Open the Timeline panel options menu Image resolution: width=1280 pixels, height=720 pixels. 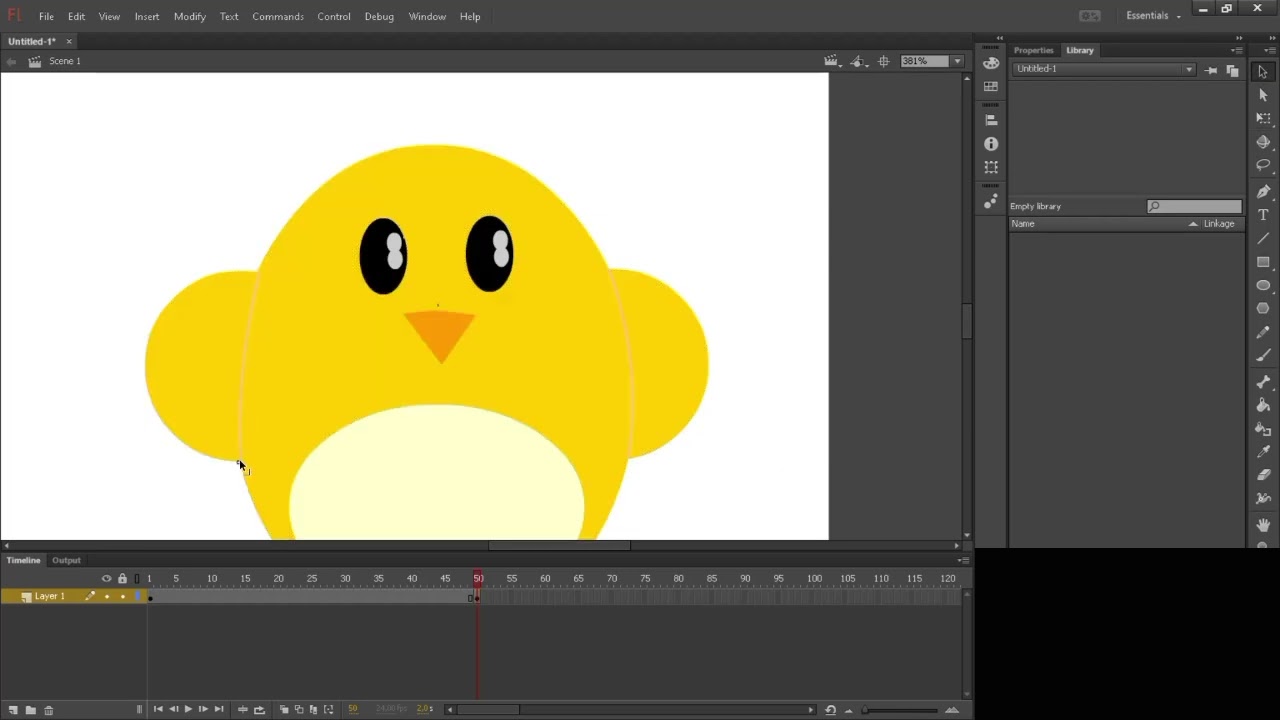(x=962, y=560)
